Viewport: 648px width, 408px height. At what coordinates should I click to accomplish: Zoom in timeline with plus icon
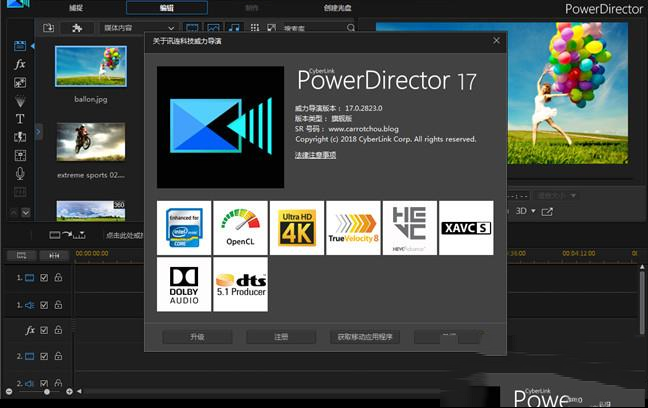[x=69, y=391]
